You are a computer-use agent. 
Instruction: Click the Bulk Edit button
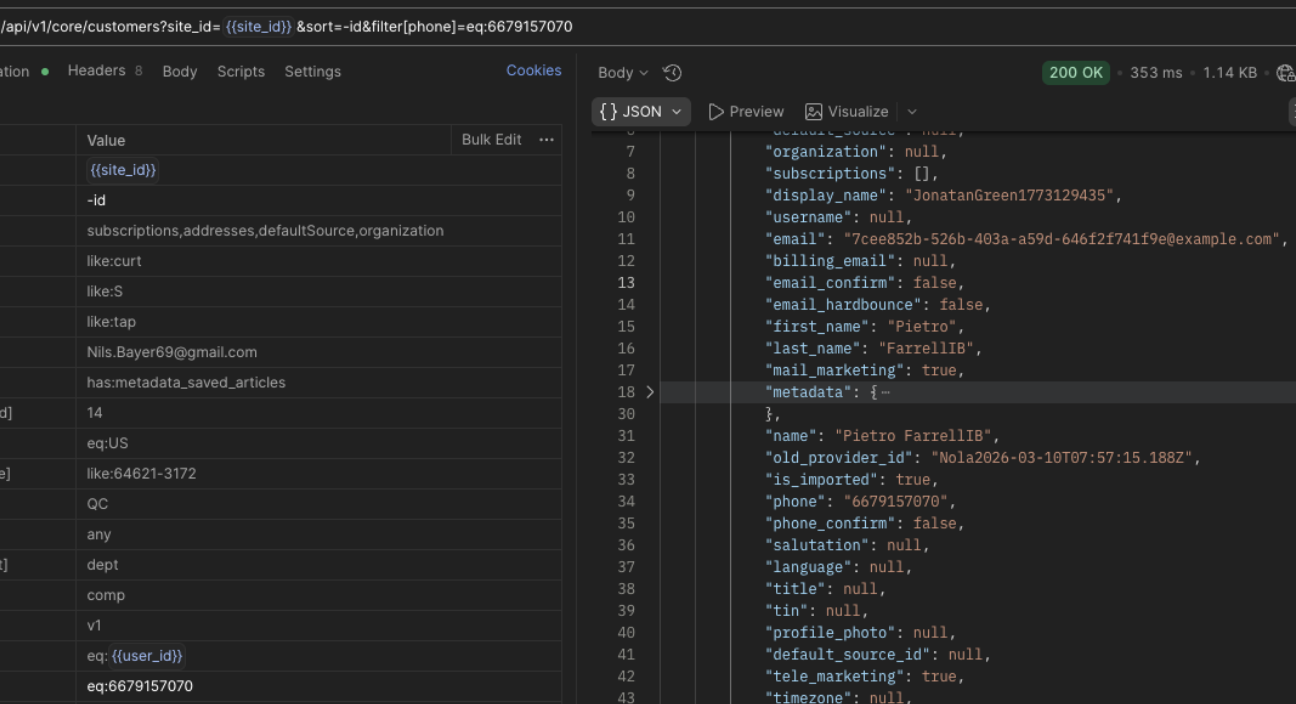491,140
